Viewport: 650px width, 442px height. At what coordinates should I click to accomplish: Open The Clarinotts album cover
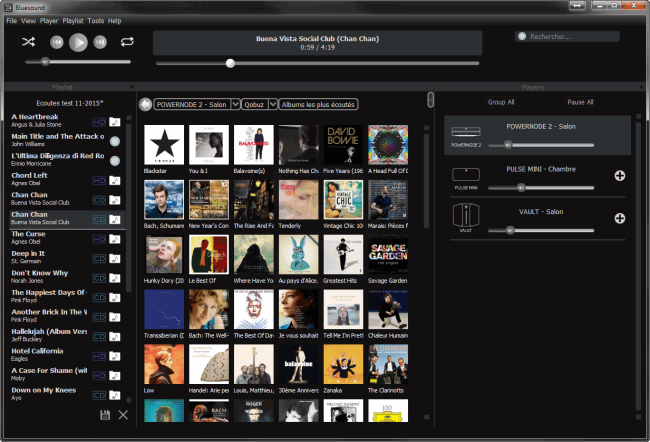click(388, 364)
